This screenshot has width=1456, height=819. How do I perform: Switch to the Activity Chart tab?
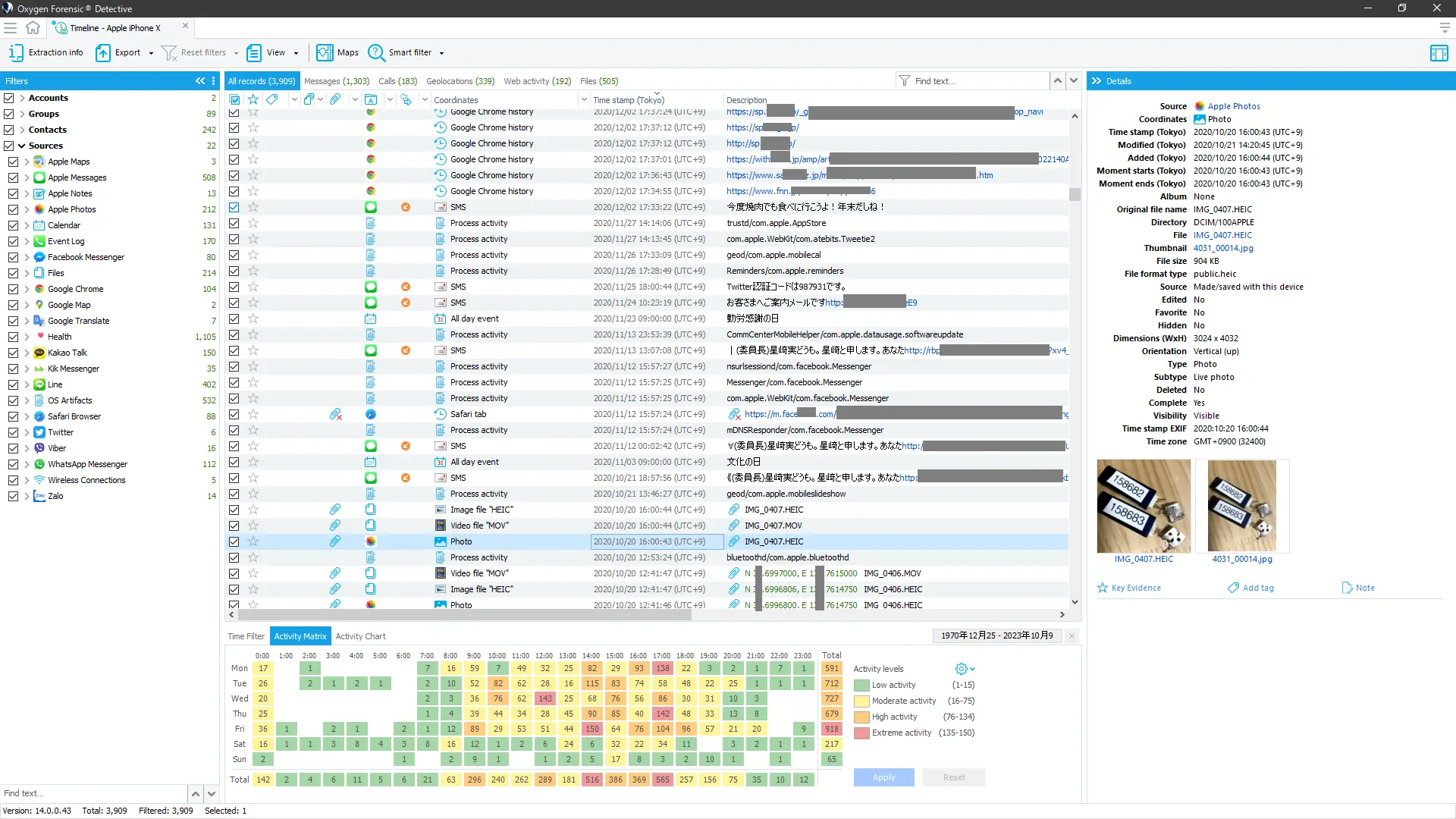click(360, 636)
